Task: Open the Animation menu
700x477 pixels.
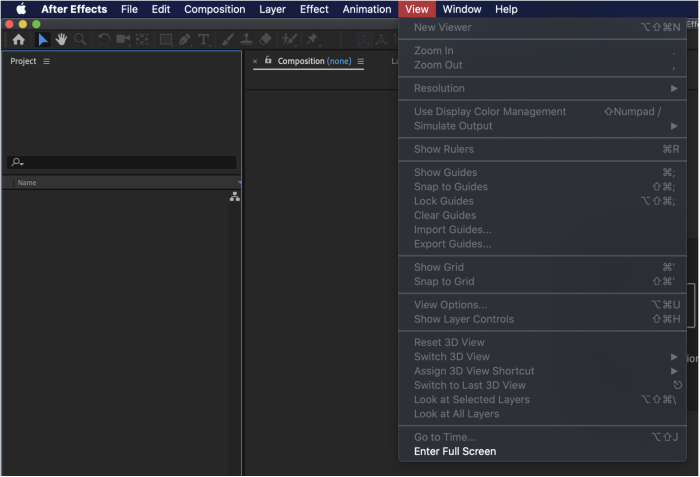Action: (x=367, y=9)
